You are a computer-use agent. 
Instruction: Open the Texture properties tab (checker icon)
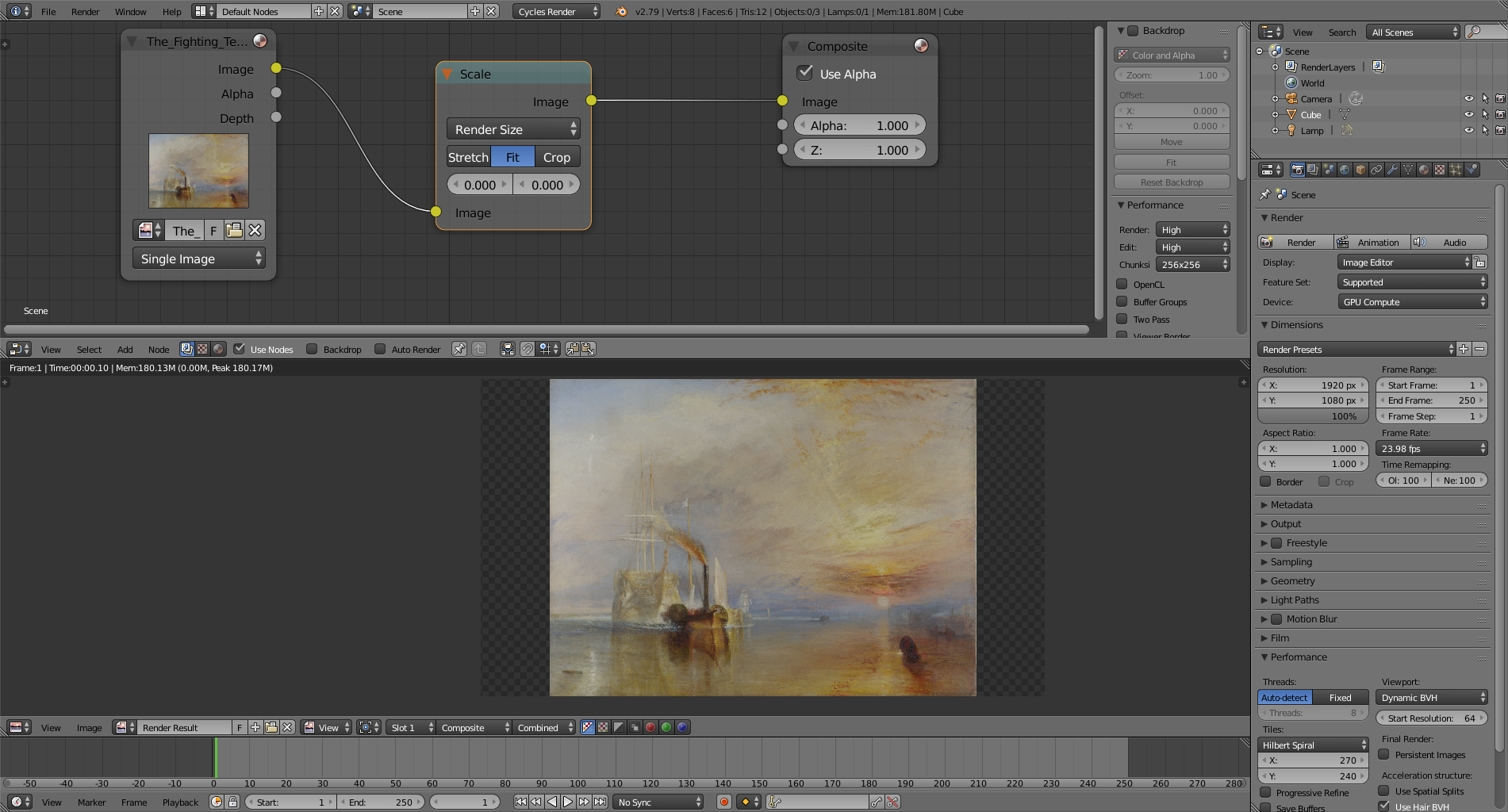(1440, 170)
